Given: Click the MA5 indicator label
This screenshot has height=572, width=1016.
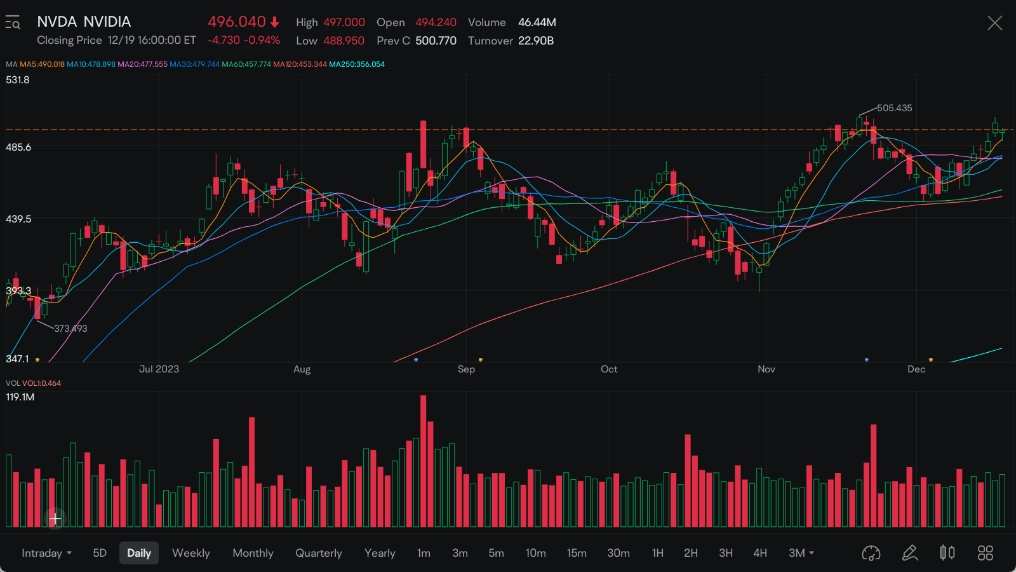Looking at the screenshot, I should click(41, 64).
